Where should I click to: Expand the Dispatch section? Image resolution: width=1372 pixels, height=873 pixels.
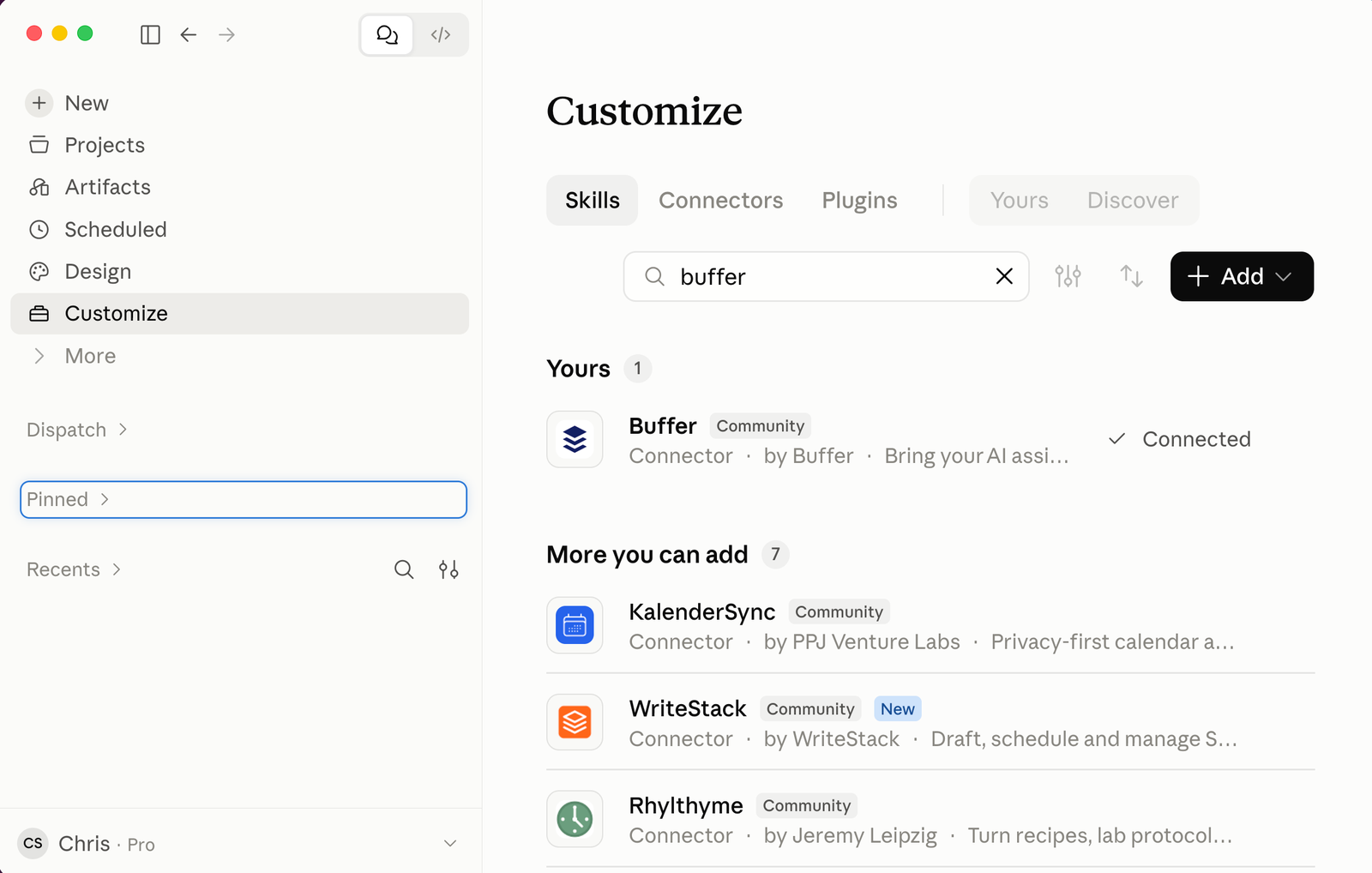pos(77,430)
